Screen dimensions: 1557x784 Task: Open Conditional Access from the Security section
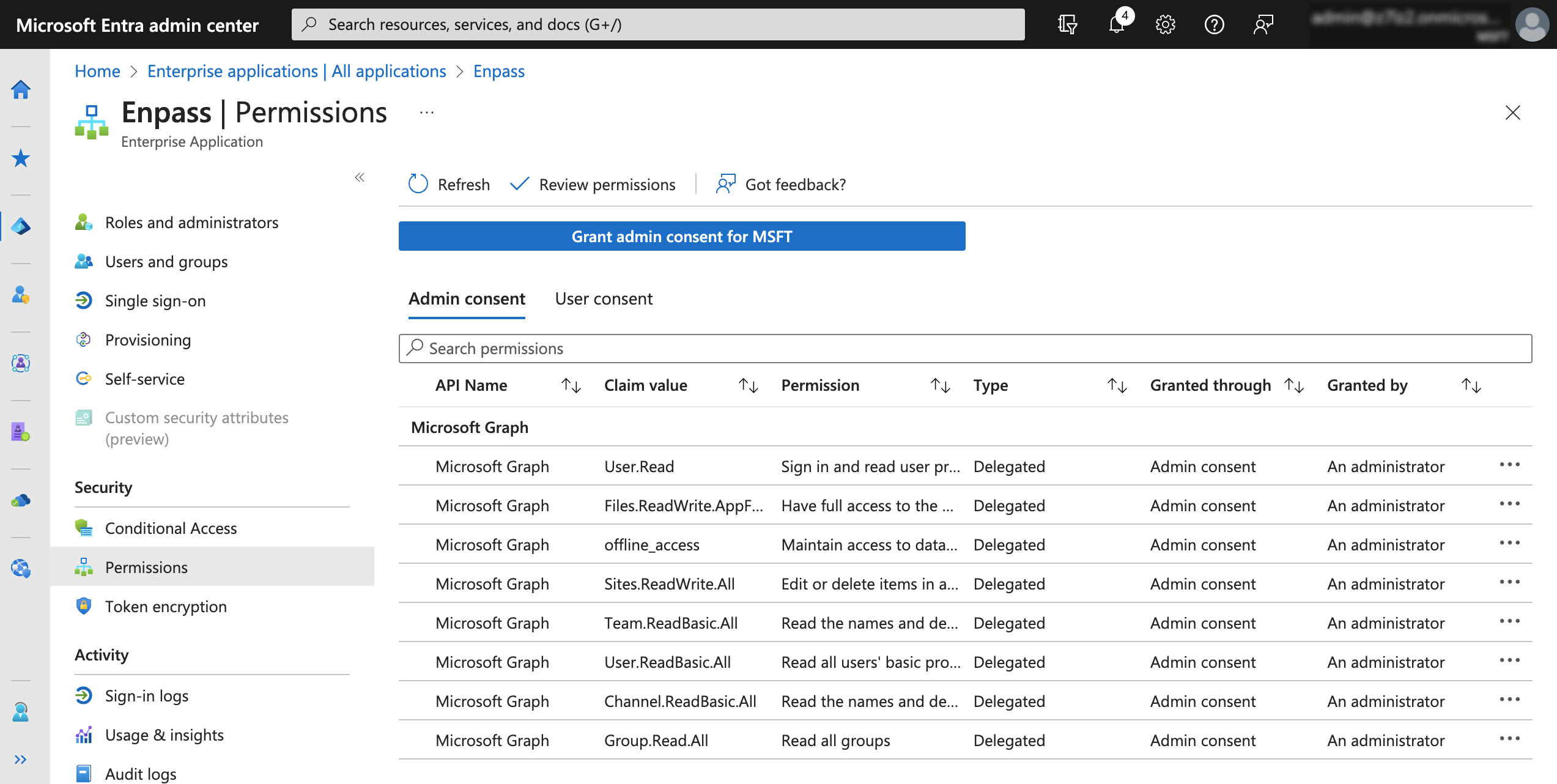171,528
